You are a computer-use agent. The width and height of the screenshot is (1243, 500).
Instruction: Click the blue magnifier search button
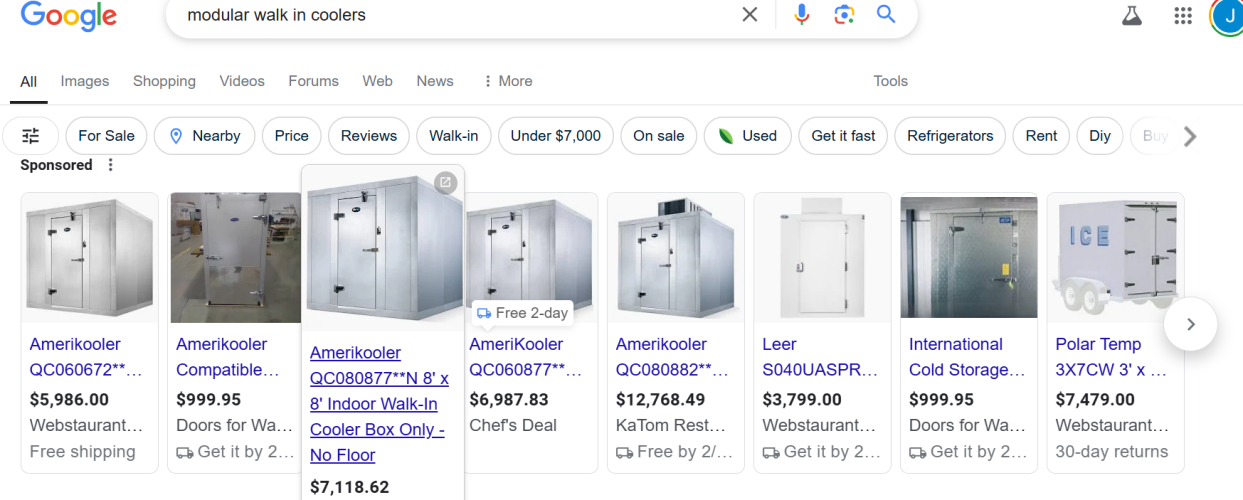[886, 15]
